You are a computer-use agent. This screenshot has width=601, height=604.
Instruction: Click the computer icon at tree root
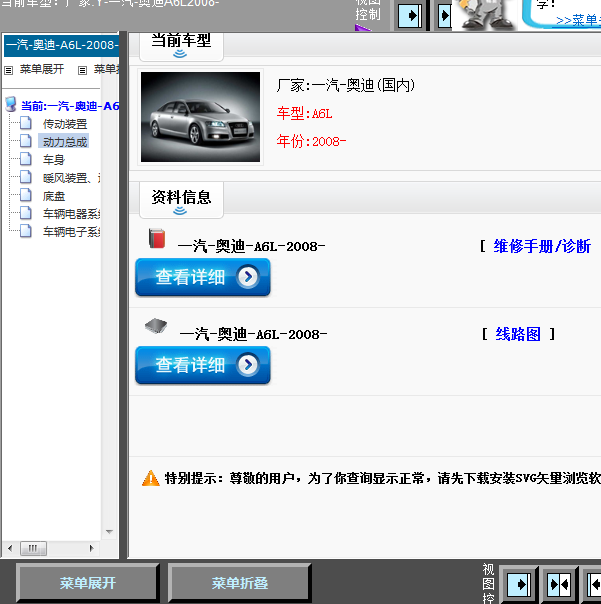[11, 104]
